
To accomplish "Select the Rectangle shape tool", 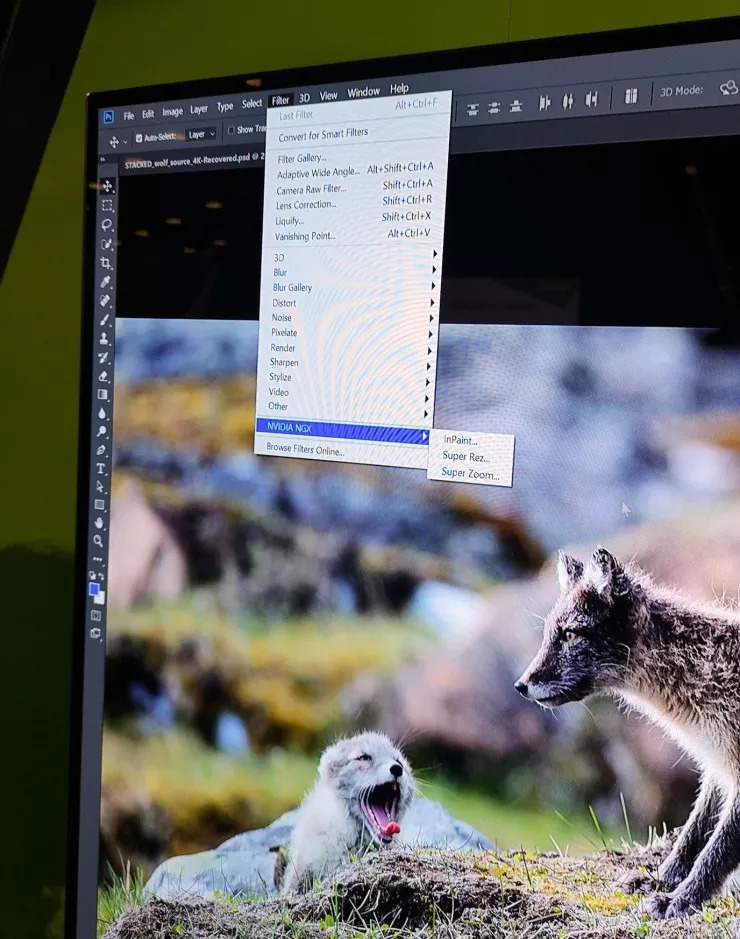I will (99, 505).
